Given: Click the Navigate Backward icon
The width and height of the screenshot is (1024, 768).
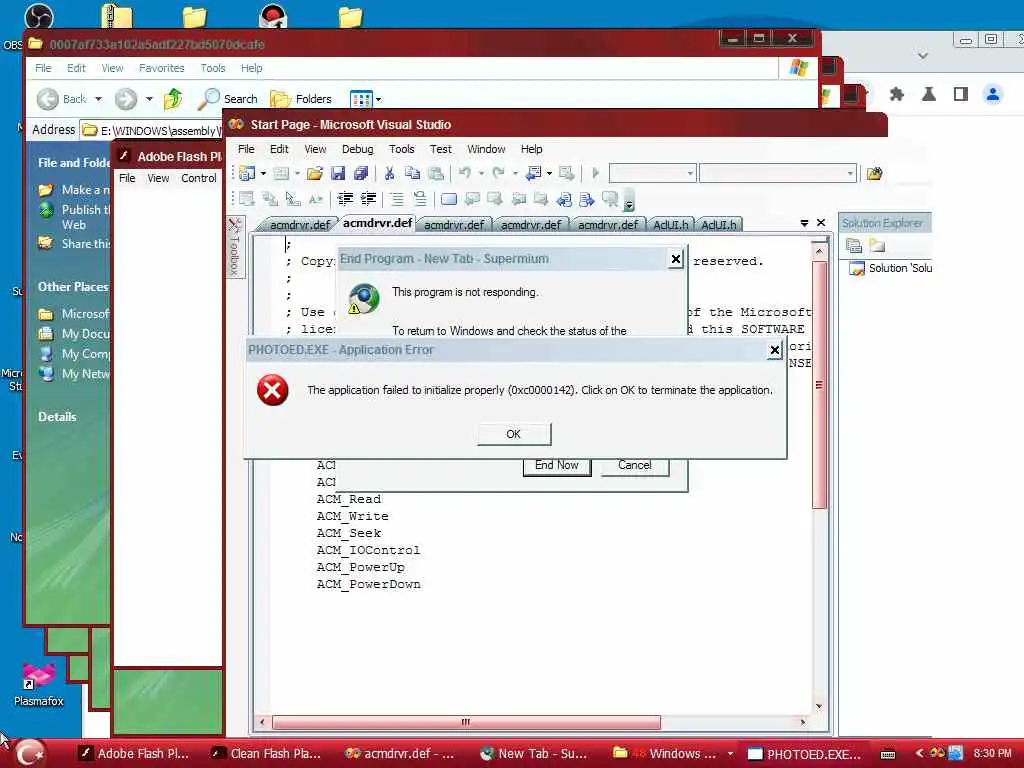Looking at the screenshot, I should pyautogui.click(x=534, y=173).
